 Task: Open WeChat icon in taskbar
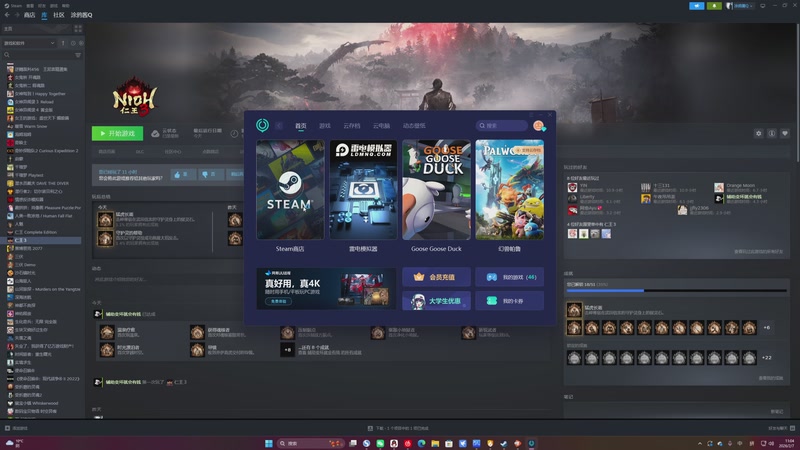[x=380, y=443]
